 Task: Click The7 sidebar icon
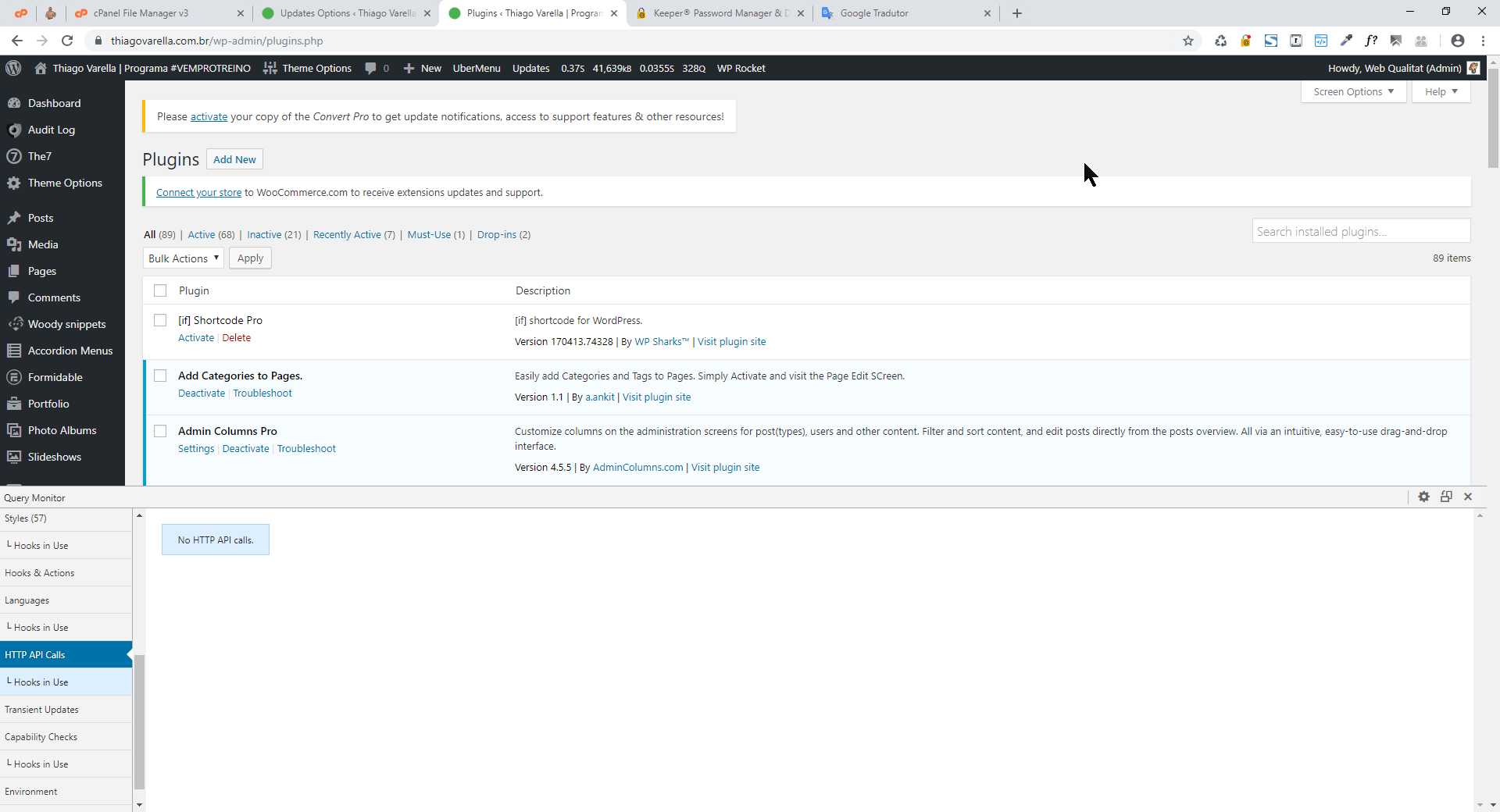point(14,156)
